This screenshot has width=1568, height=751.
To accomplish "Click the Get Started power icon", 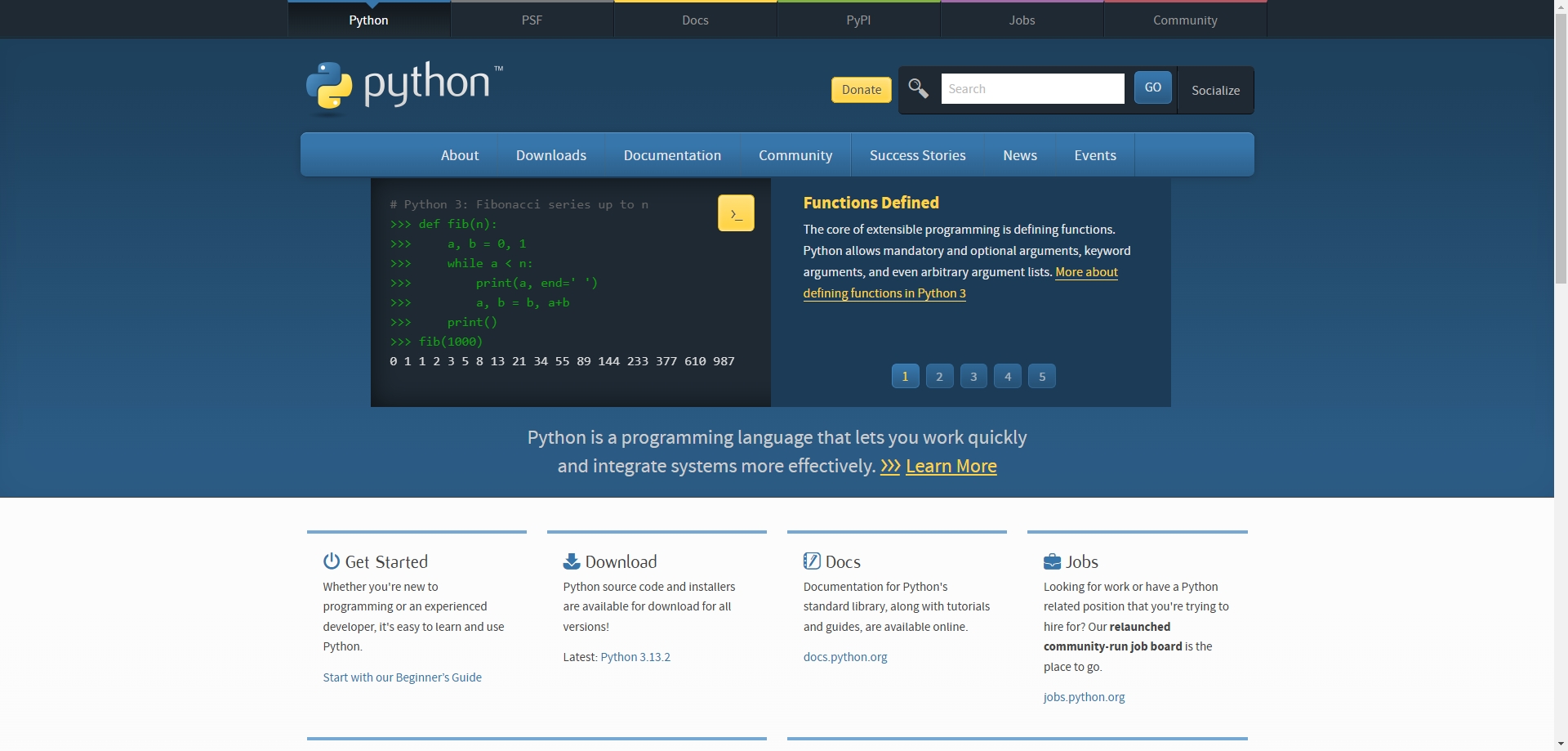I will click(x=330, y=561).
